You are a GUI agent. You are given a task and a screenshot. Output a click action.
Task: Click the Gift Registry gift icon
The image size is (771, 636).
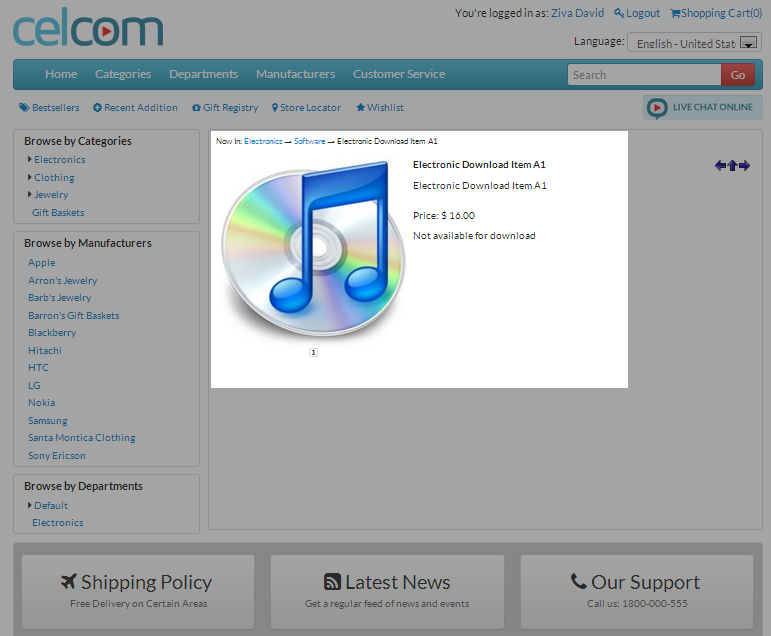[196, 107]
